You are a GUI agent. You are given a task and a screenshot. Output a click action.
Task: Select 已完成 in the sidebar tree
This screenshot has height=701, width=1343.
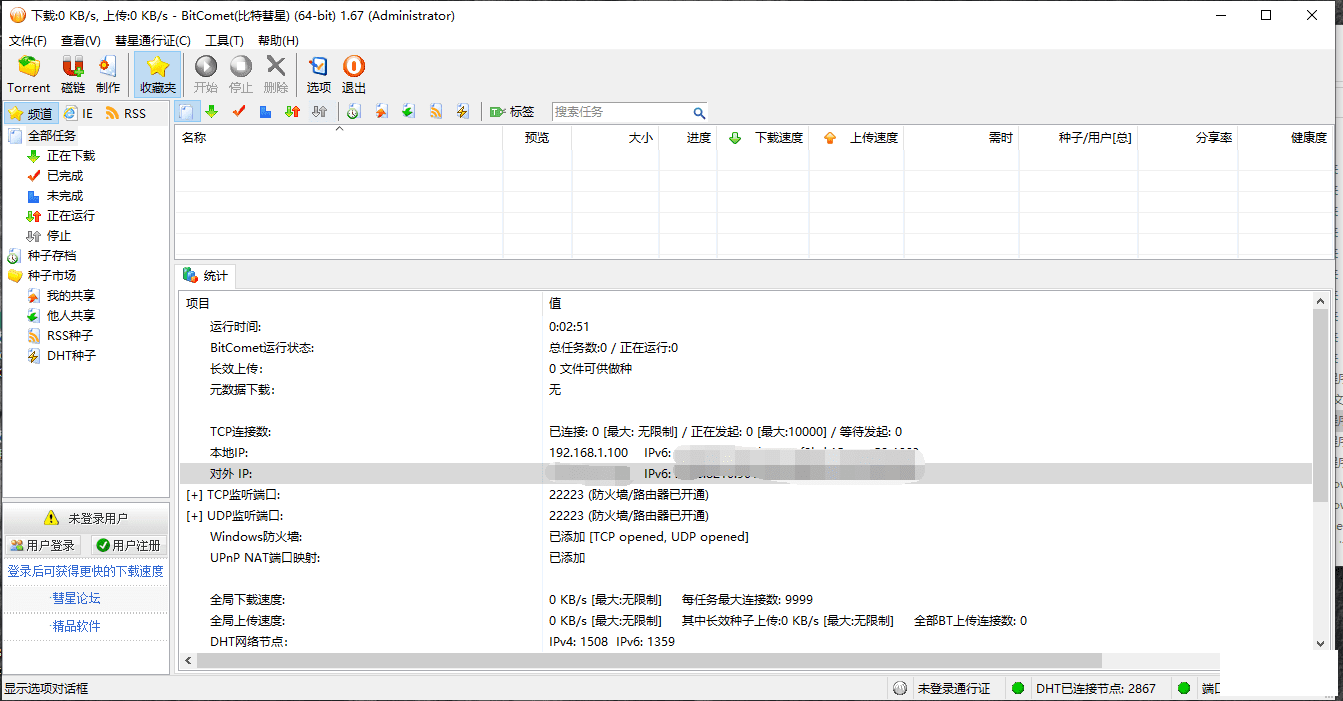click(x=65, y=175)
